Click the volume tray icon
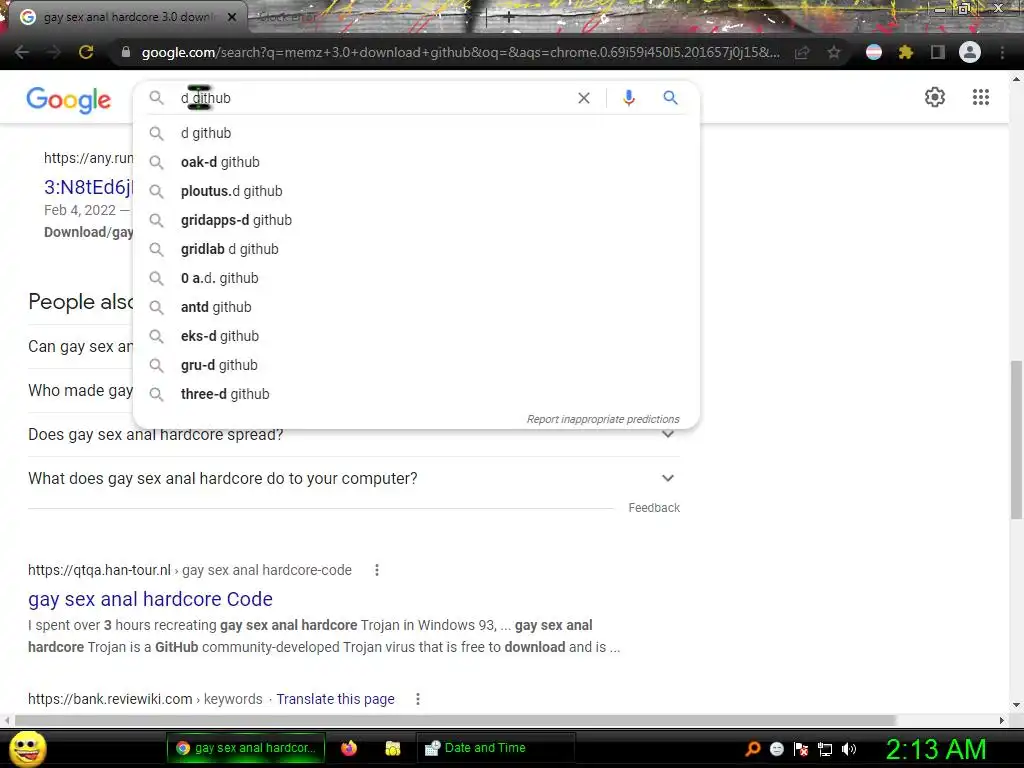This screenshot has width=1024, height=768. pos(848,749)
